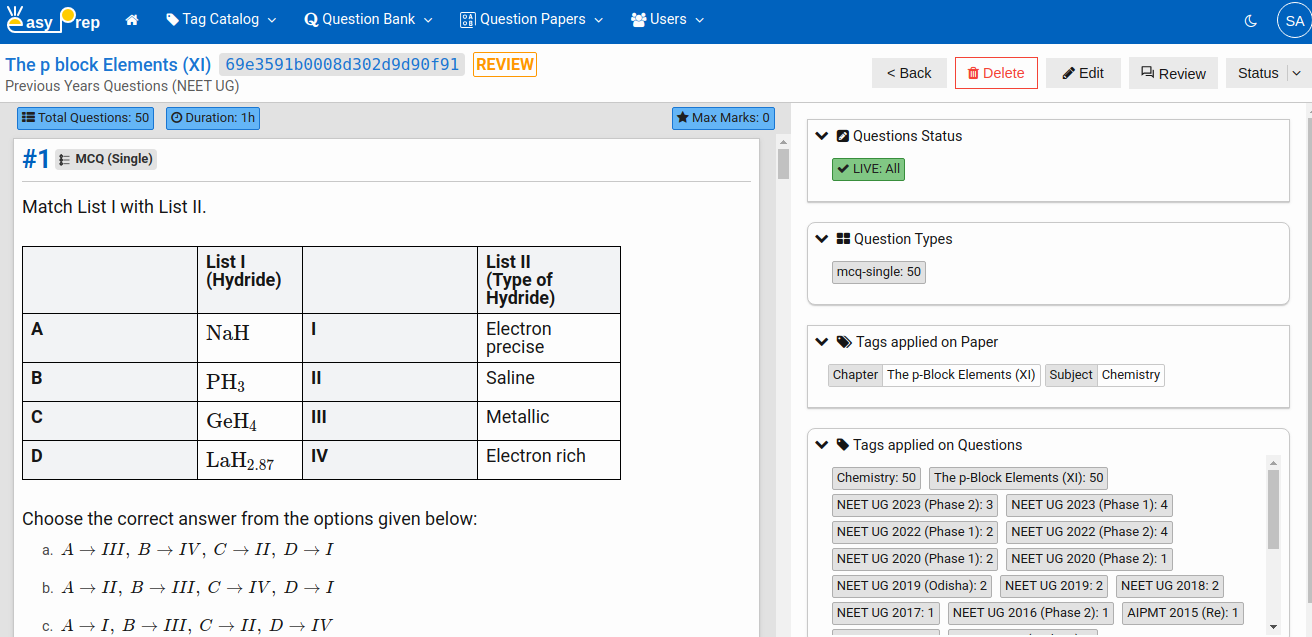Click the LIVE: All status badge
Viewport: 1312px width, 637px height.
[x=868, y=169]
